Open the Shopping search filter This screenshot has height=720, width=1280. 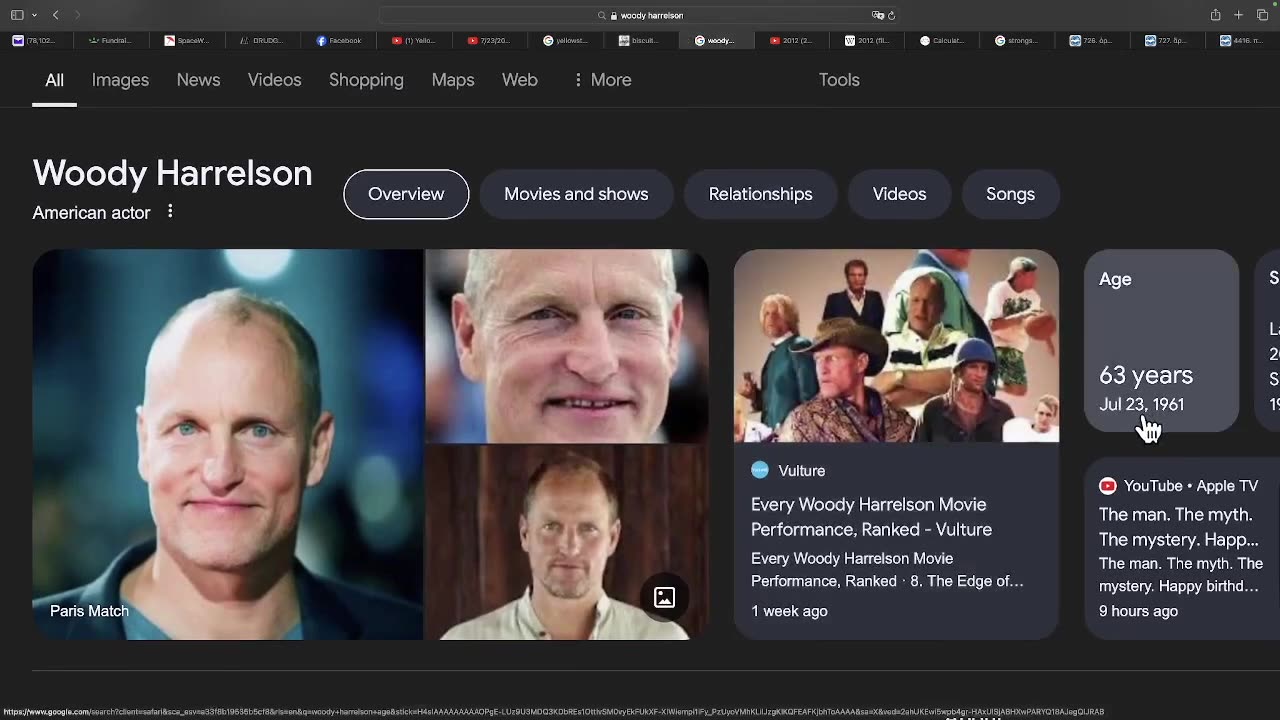click(x=366, y=80)
